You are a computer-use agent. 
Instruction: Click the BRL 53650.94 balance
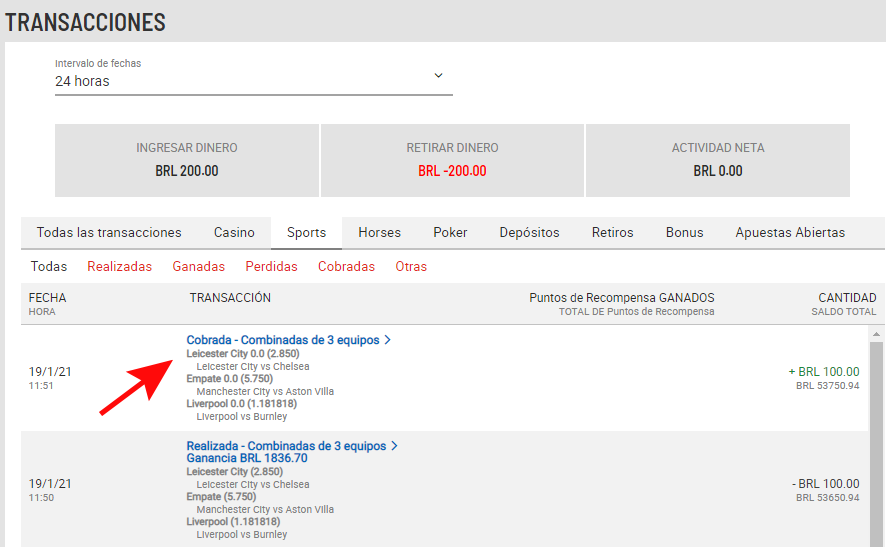pyautogui.click(x=828, y=498)
